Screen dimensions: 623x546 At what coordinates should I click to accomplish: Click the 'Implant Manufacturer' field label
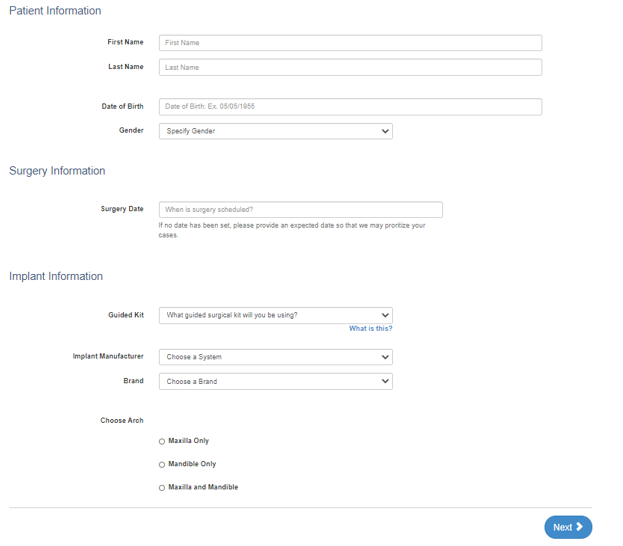click(x=108, y=356)
